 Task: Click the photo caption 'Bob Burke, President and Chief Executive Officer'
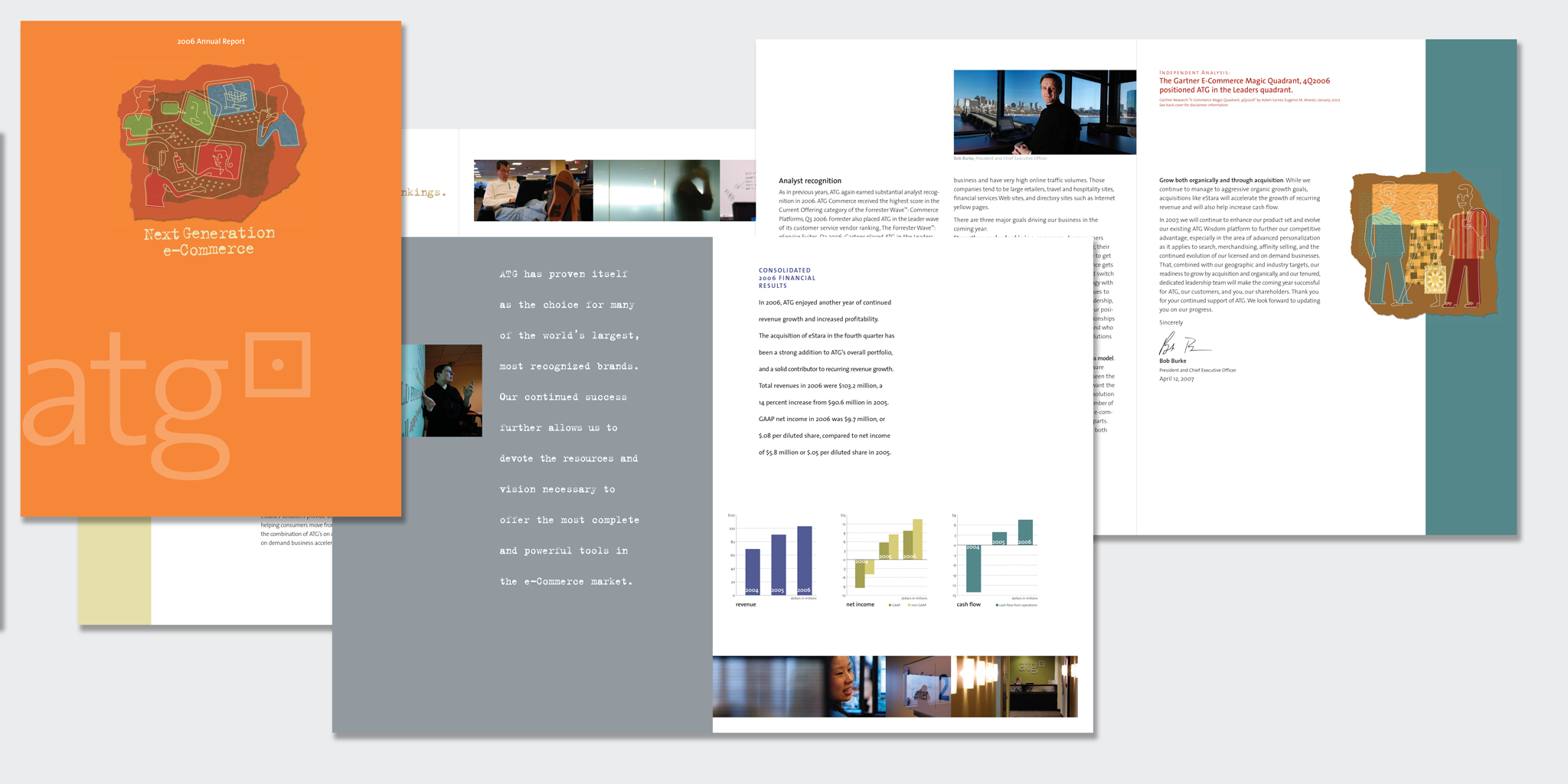click(x=1000, y=158)
